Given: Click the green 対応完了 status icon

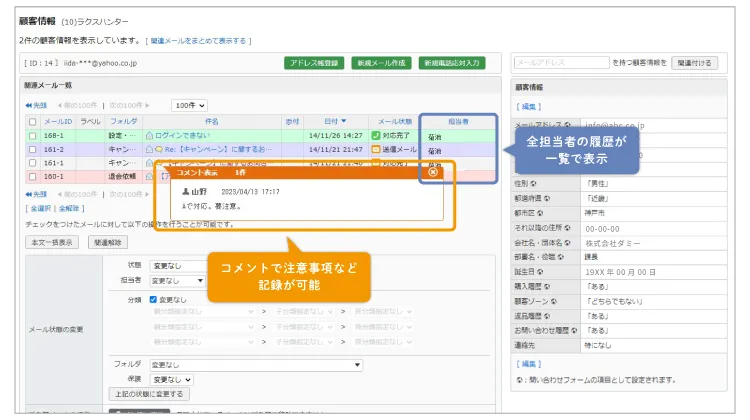Looking at the screenshot, I should [376, 135].
